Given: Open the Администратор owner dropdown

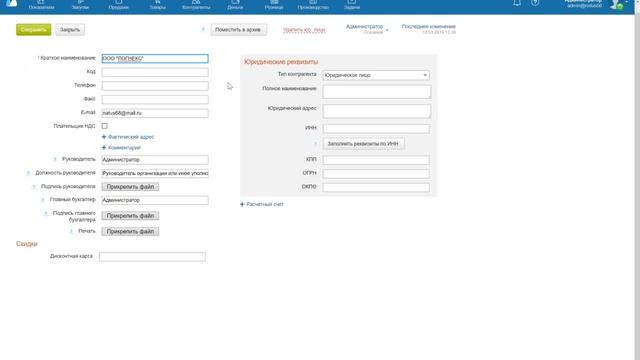Looking at the screenshot, I should coord(367,29).
